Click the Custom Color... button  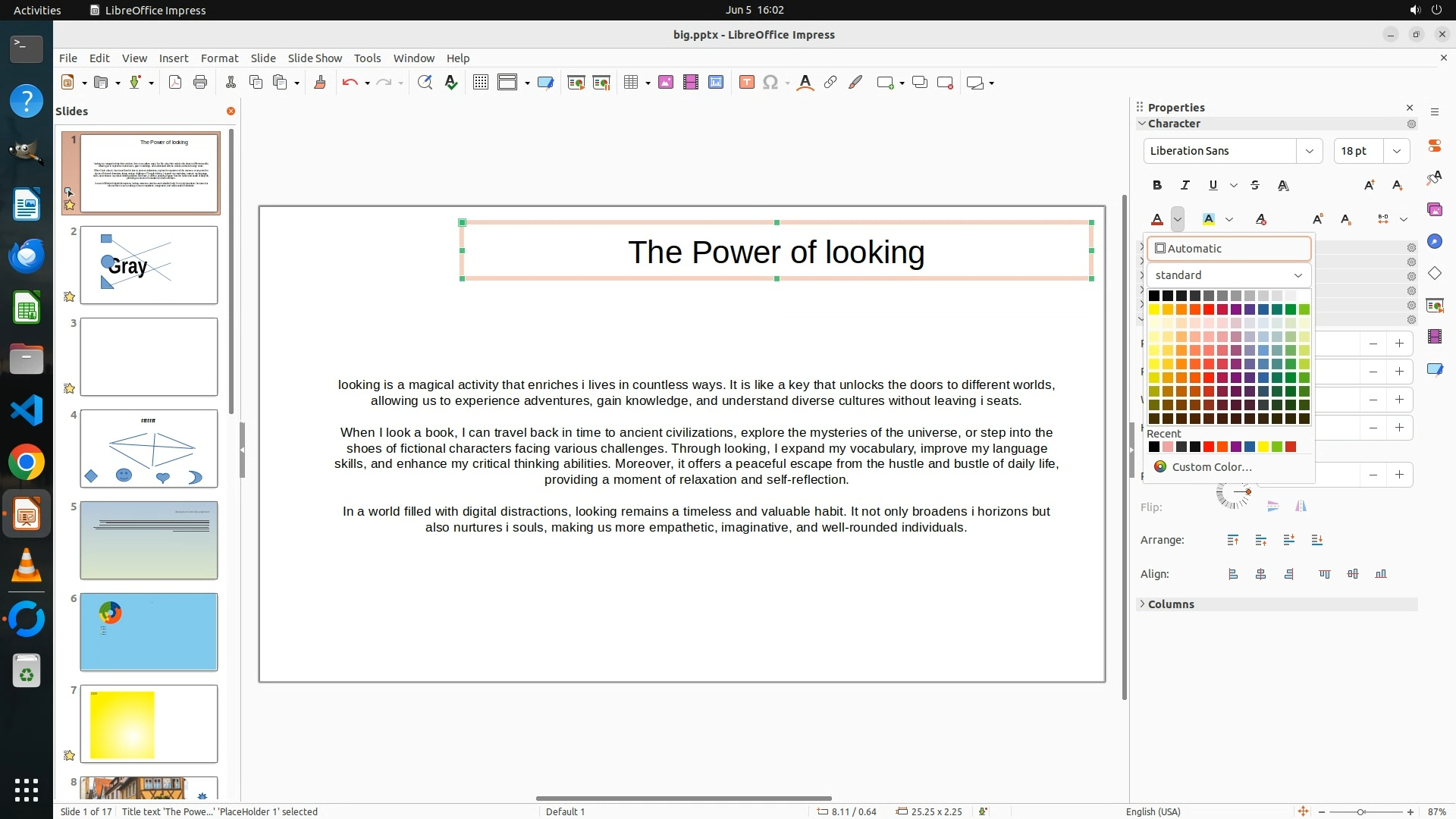pyautogui.click(x=1211, y=467)
